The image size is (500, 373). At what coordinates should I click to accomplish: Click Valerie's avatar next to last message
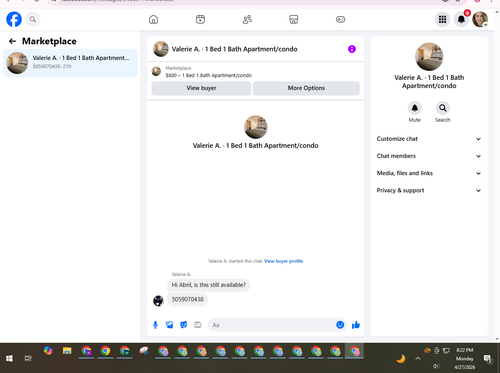(158, 301)
